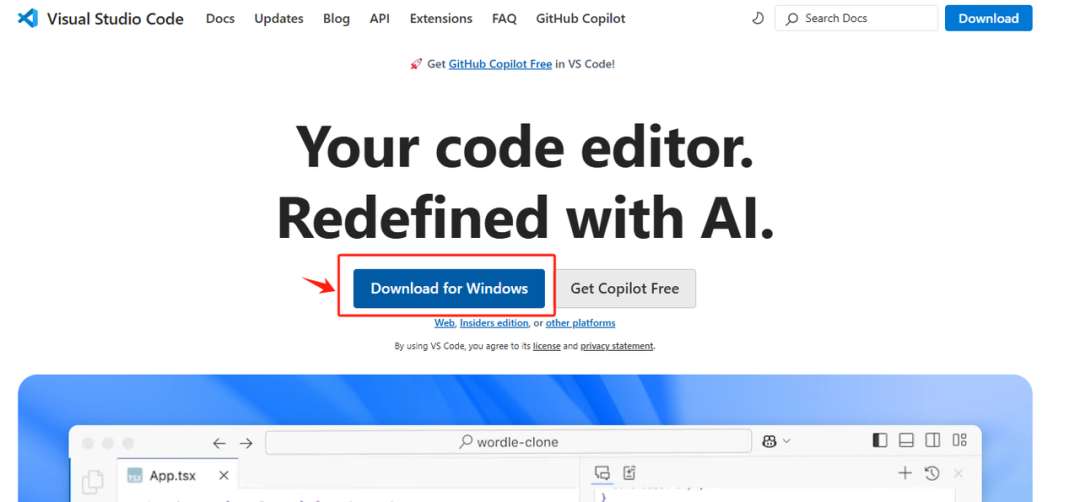Open the privacy statement link
The width and height of the screenshot is (1080, 502).
coord(616,346)
